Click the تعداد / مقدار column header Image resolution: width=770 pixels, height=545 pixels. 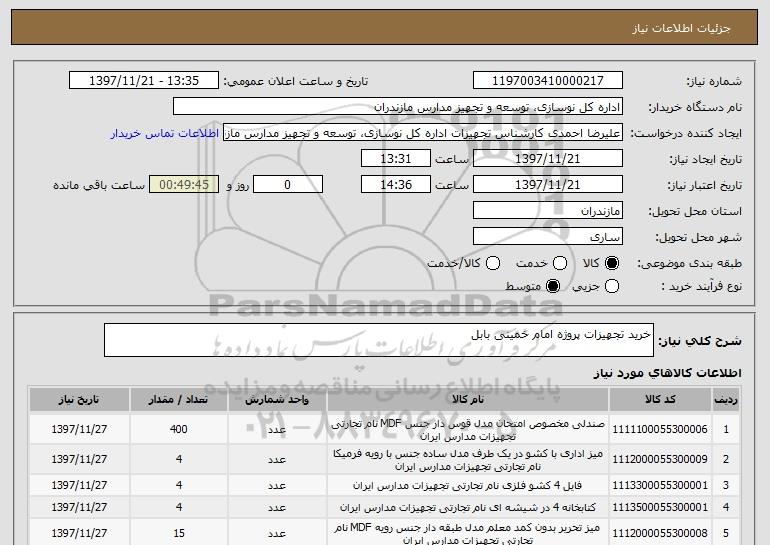179,399
